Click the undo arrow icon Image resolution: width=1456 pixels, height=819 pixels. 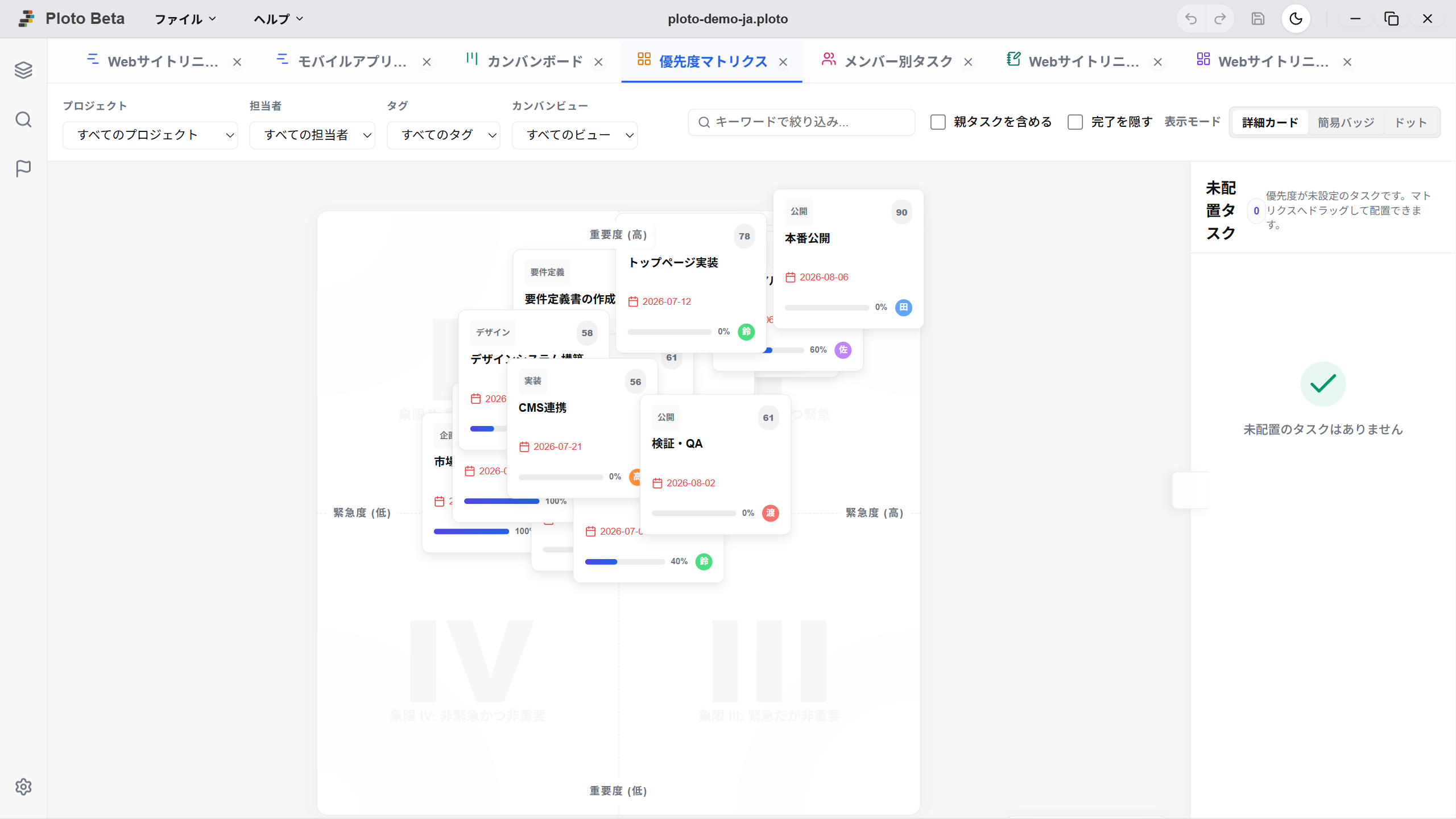click(1190, 19)
